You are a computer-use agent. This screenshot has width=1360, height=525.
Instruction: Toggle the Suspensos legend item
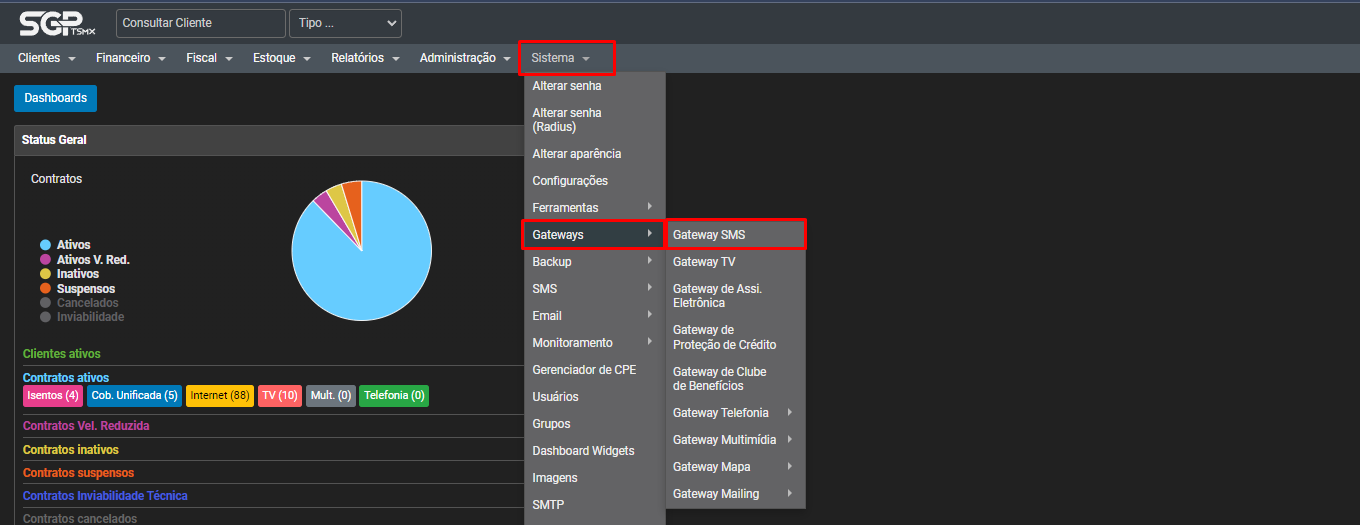tap(85, 289)
